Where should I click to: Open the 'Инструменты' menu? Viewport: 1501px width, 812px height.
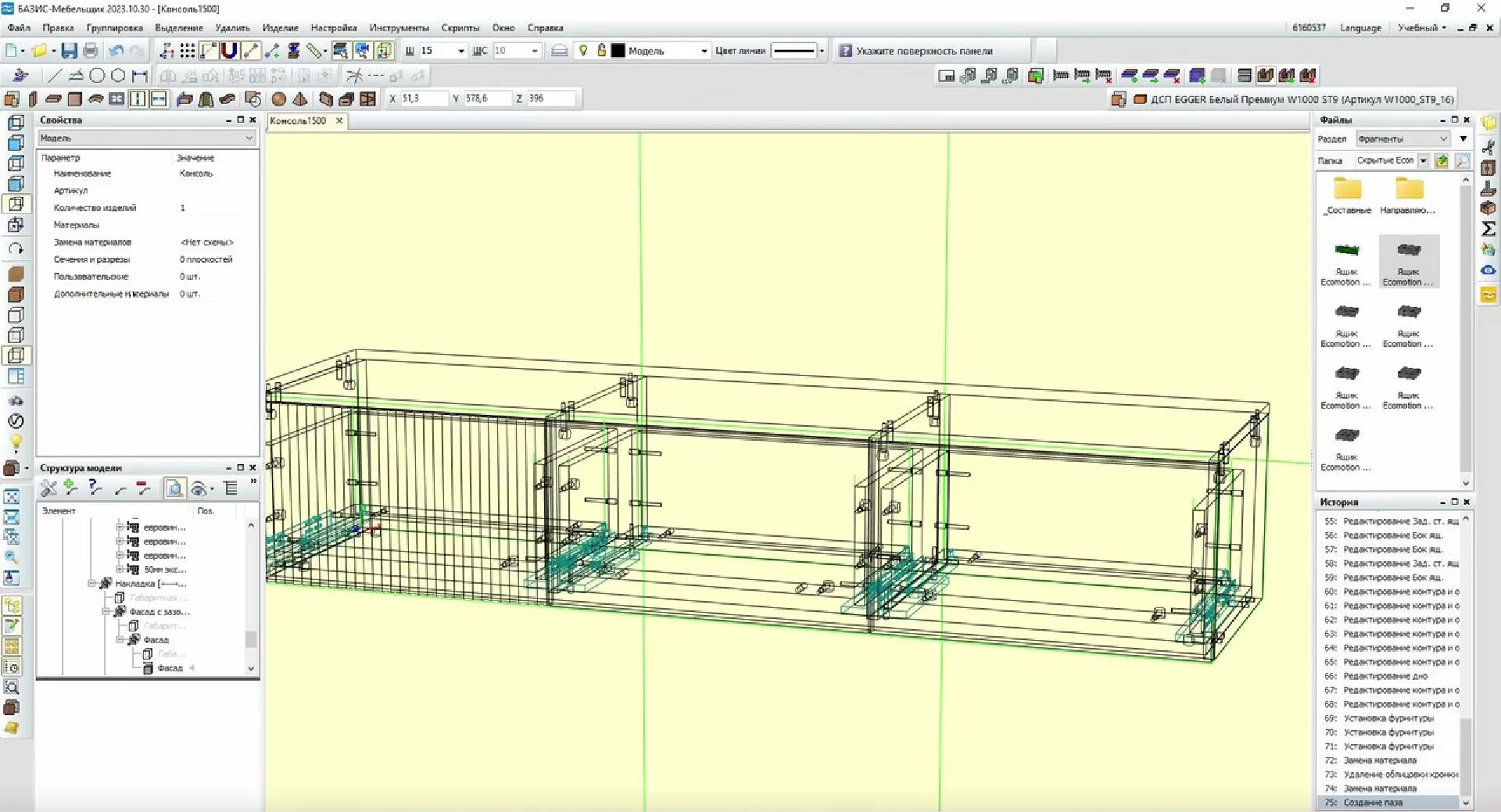pos(399,27)
